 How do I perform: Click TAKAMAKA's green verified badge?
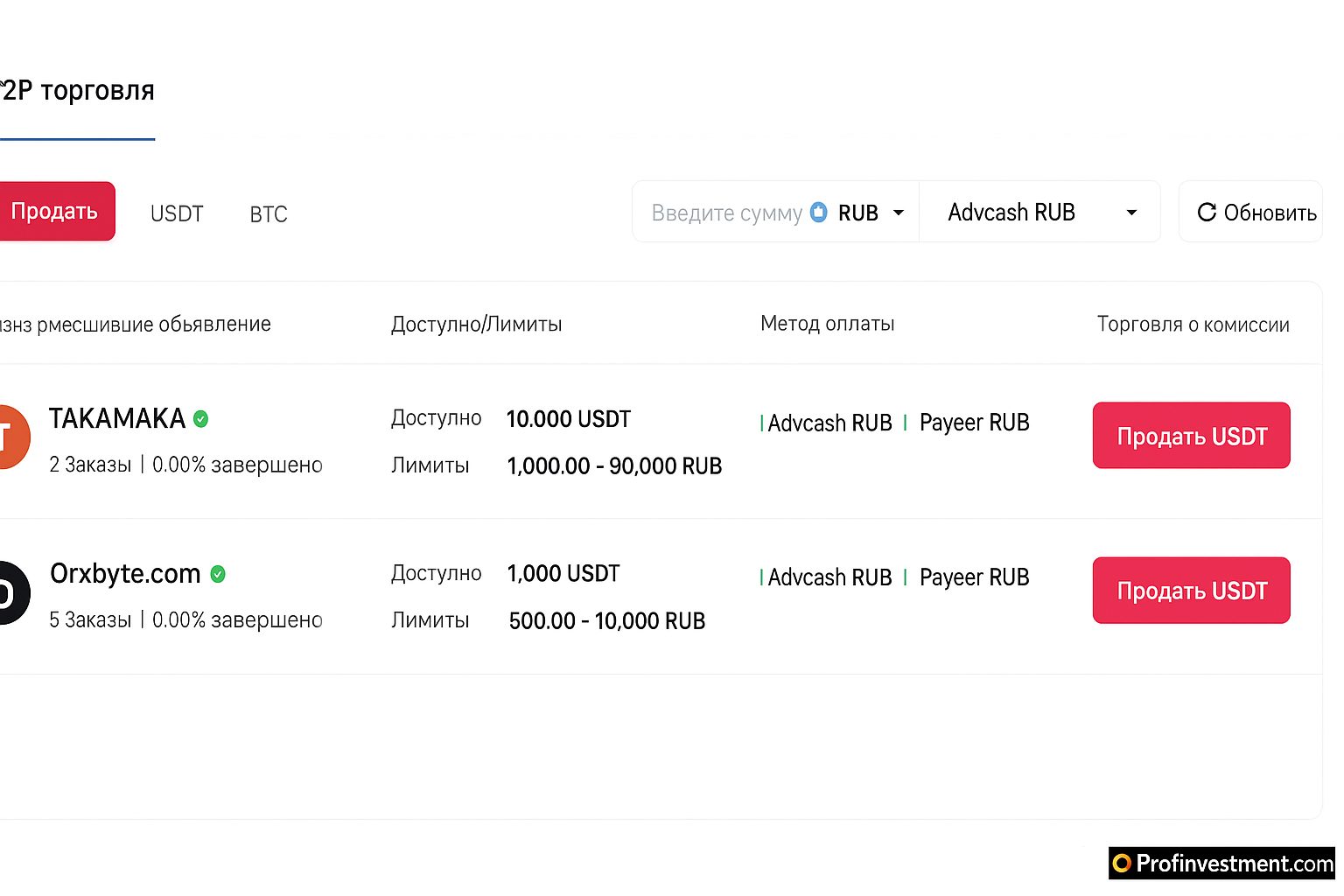(201, 419)
